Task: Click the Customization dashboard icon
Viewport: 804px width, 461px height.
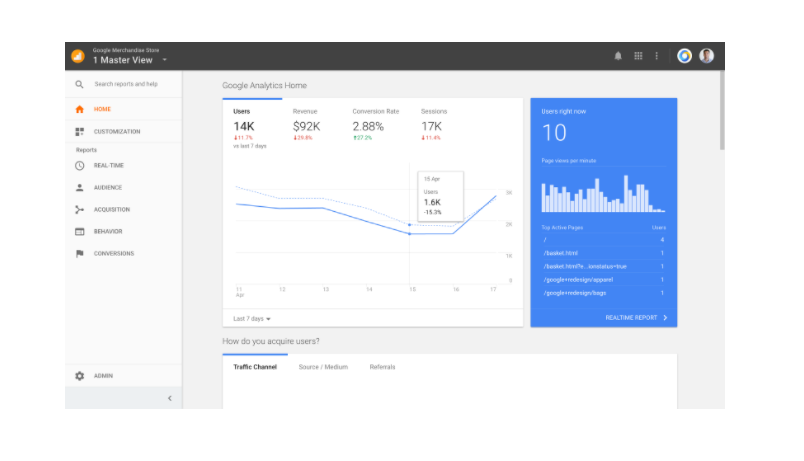Action: pos(79,132)
